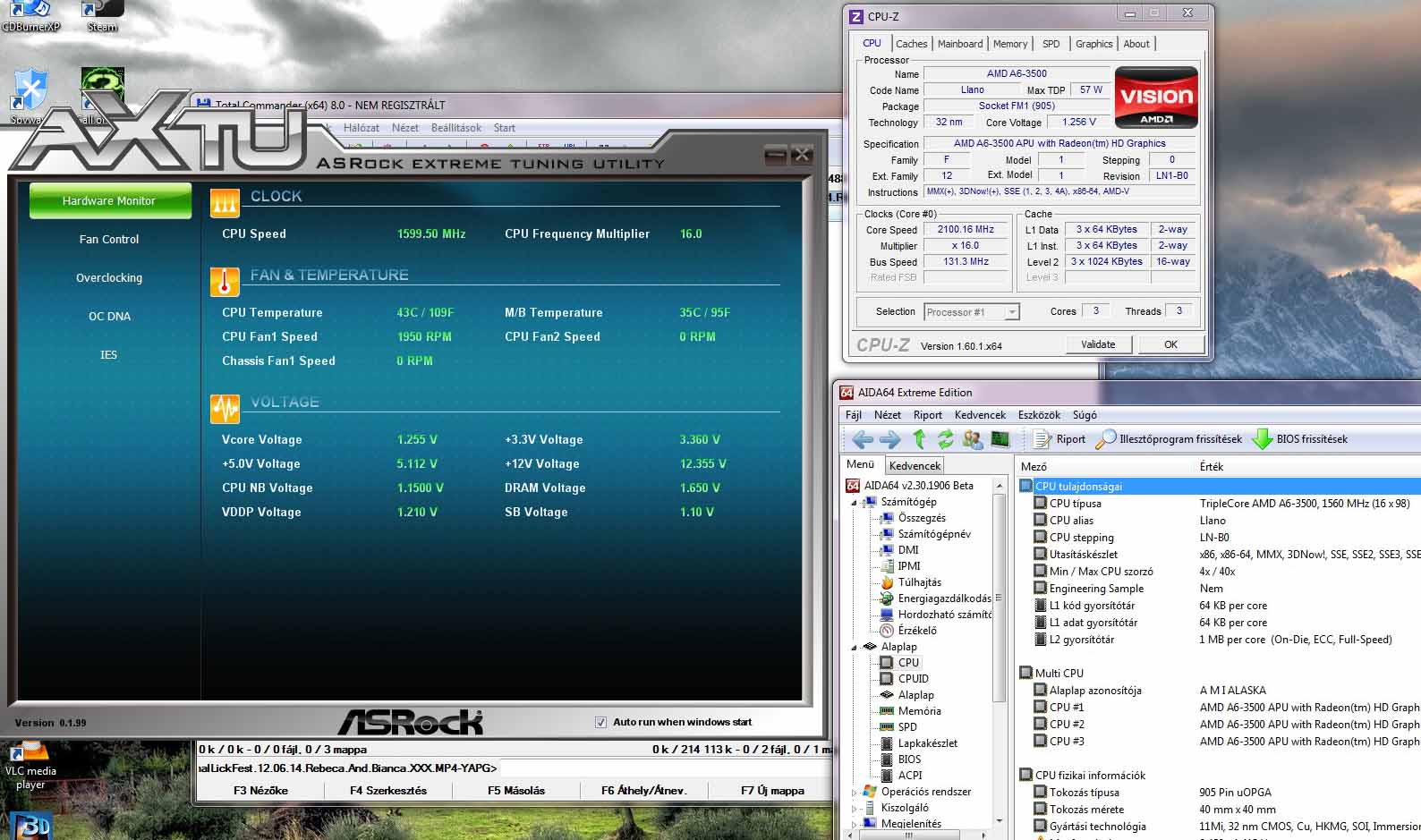Click the AIDA64 users icon in toolbar

[972, 439]
